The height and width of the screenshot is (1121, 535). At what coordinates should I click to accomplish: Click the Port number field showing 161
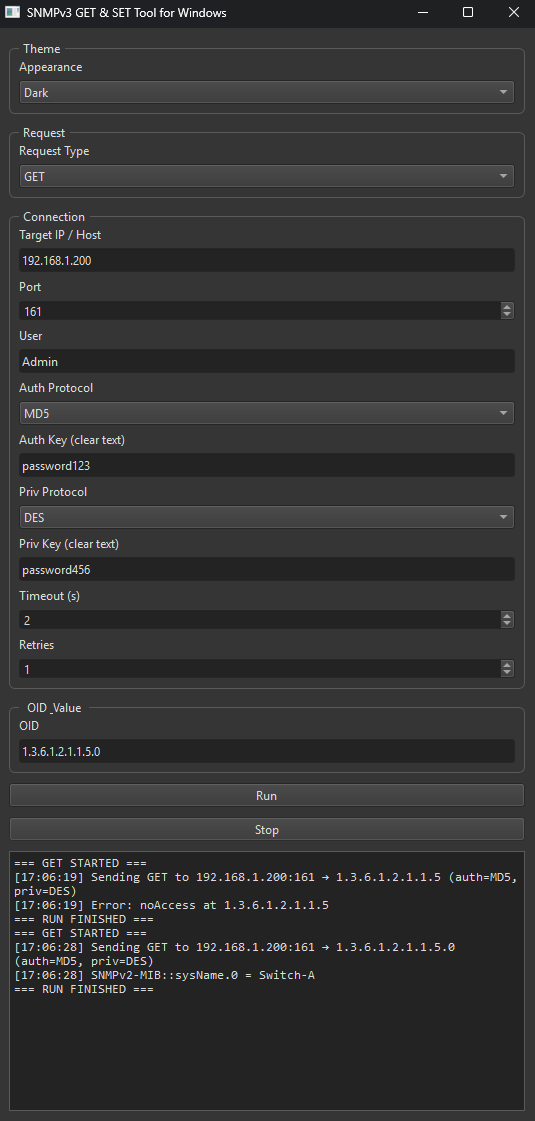[x=260, y=311]
